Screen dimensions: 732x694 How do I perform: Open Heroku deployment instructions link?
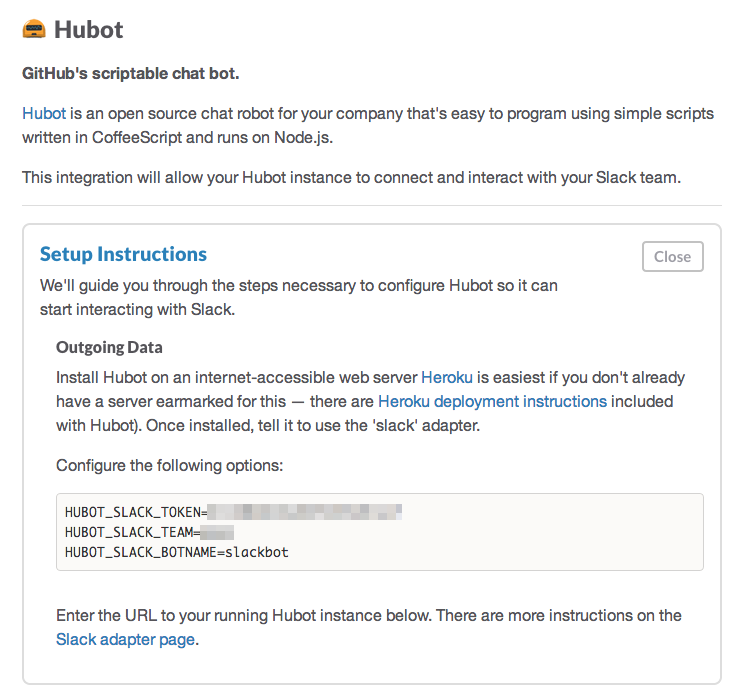tap(493, 401)
